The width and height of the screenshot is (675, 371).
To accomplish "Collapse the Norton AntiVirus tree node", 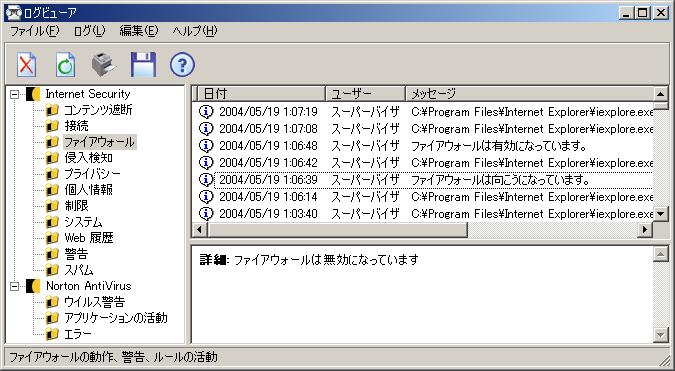I will click(x=15, y=286).
